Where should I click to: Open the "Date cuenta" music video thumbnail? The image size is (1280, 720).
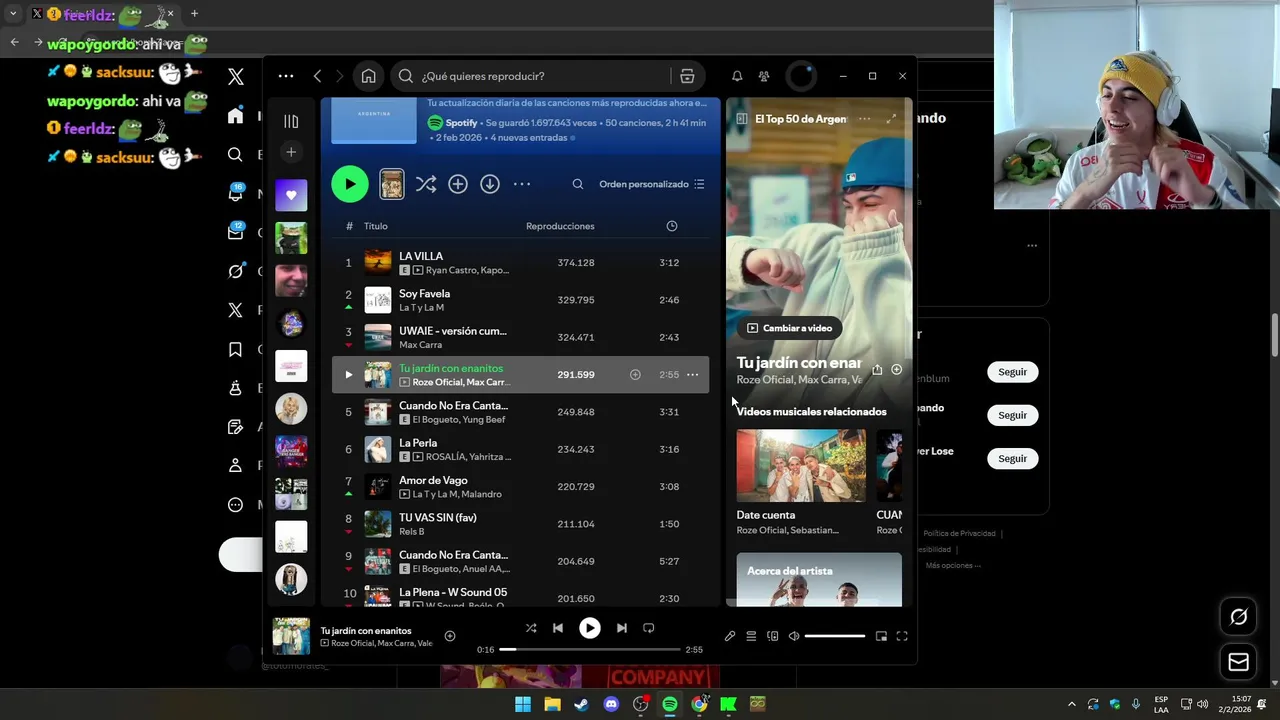[x=801, y=466]
